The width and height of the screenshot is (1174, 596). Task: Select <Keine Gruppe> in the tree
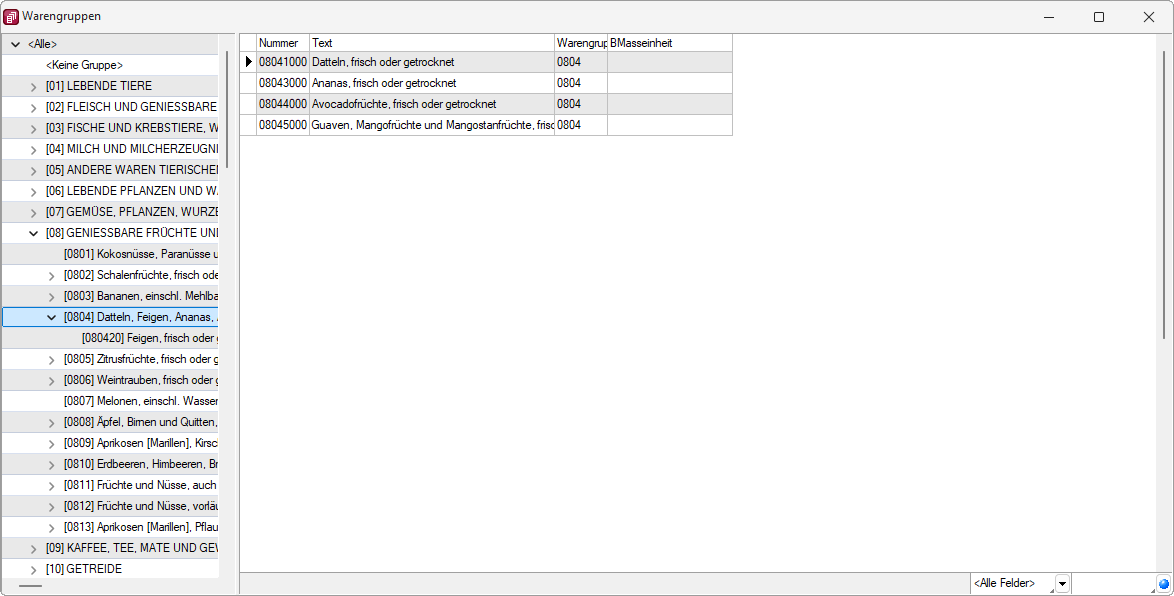click(84, 65)
